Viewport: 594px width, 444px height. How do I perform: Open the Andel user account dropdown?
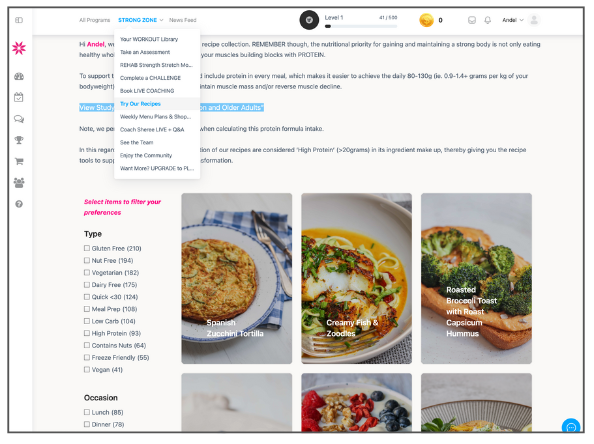(x=513, y=20)
